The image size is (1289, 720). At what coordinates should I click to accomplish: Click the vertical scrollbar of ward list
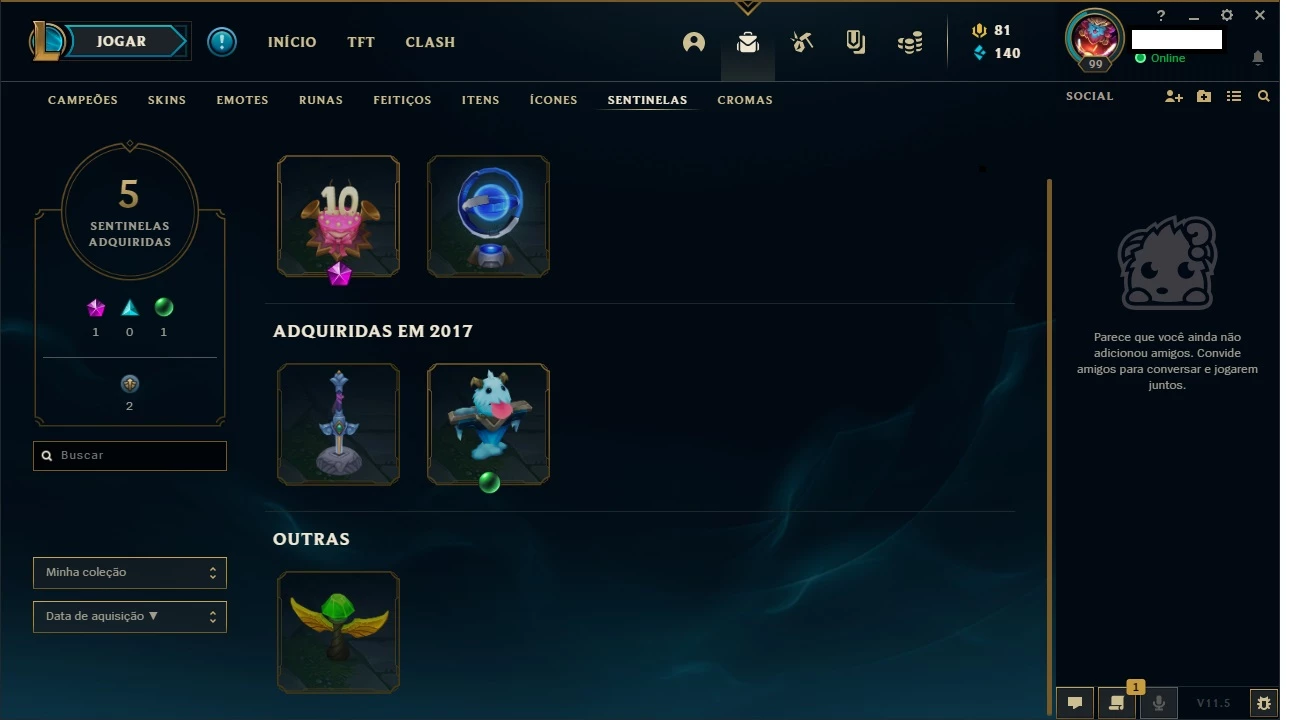coord(1049,447)
